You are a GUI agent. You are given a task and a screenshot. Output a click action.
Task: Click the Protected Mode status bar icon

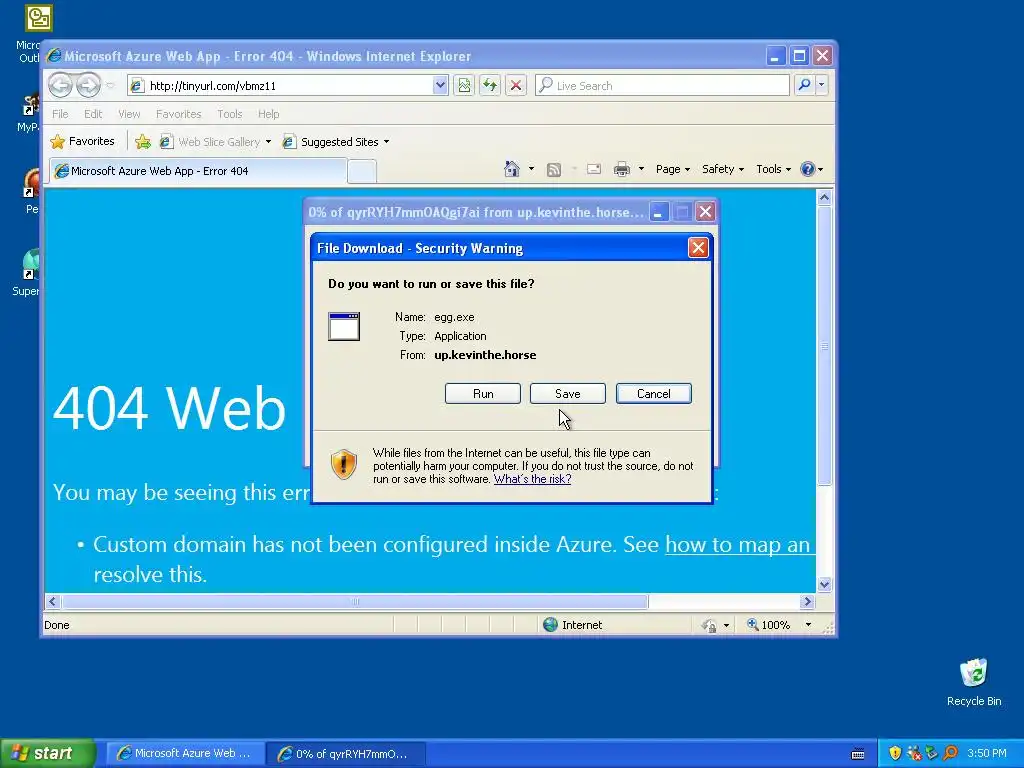click(x=709, y=626)
